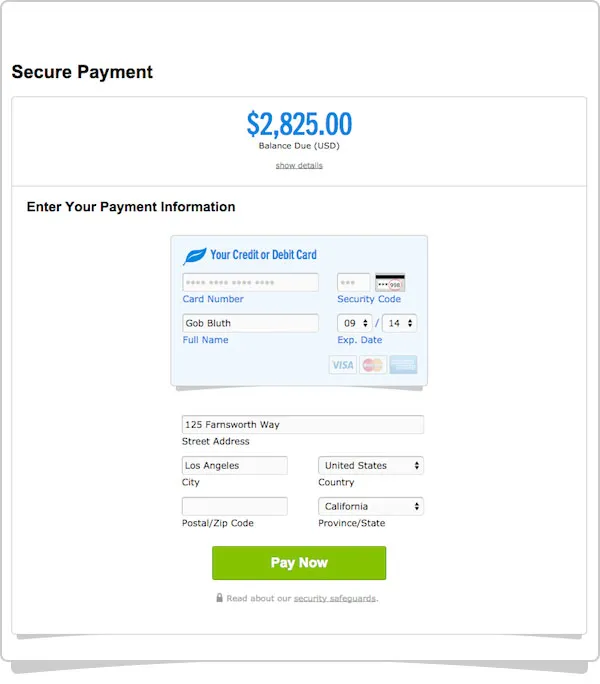Open the Province/State dropdown showing California
Screen dimensions: 600x684
370,507
